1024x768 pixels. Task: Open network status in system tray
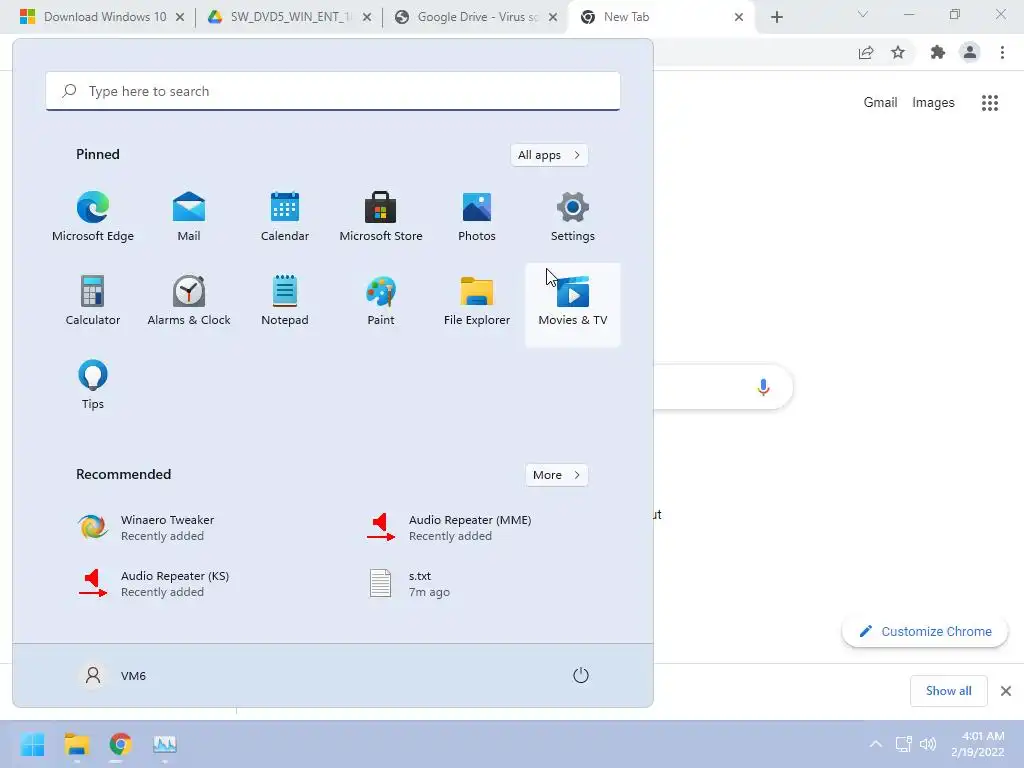point(904,744)
